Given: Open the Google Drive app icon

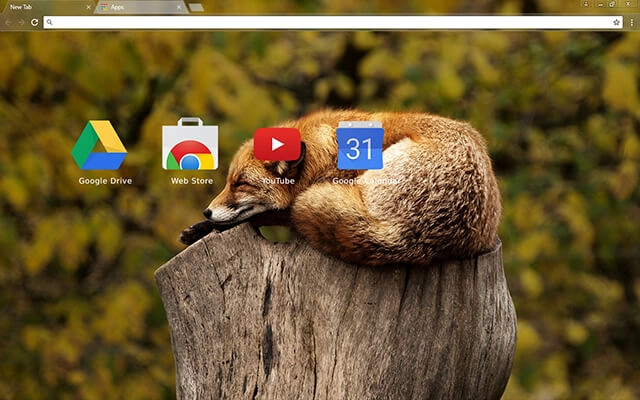Looking at the screenshot, I should click(99, 144).
